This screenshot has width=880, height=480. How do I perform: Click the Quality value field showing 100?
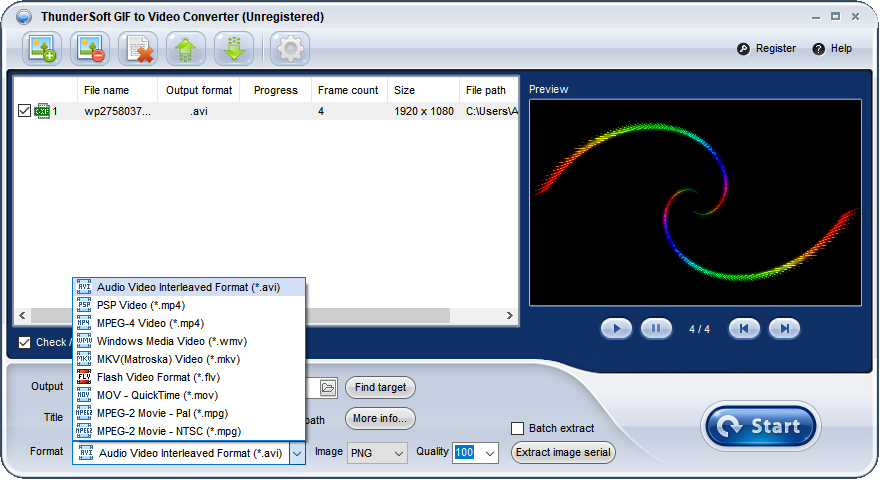point(465,452)
